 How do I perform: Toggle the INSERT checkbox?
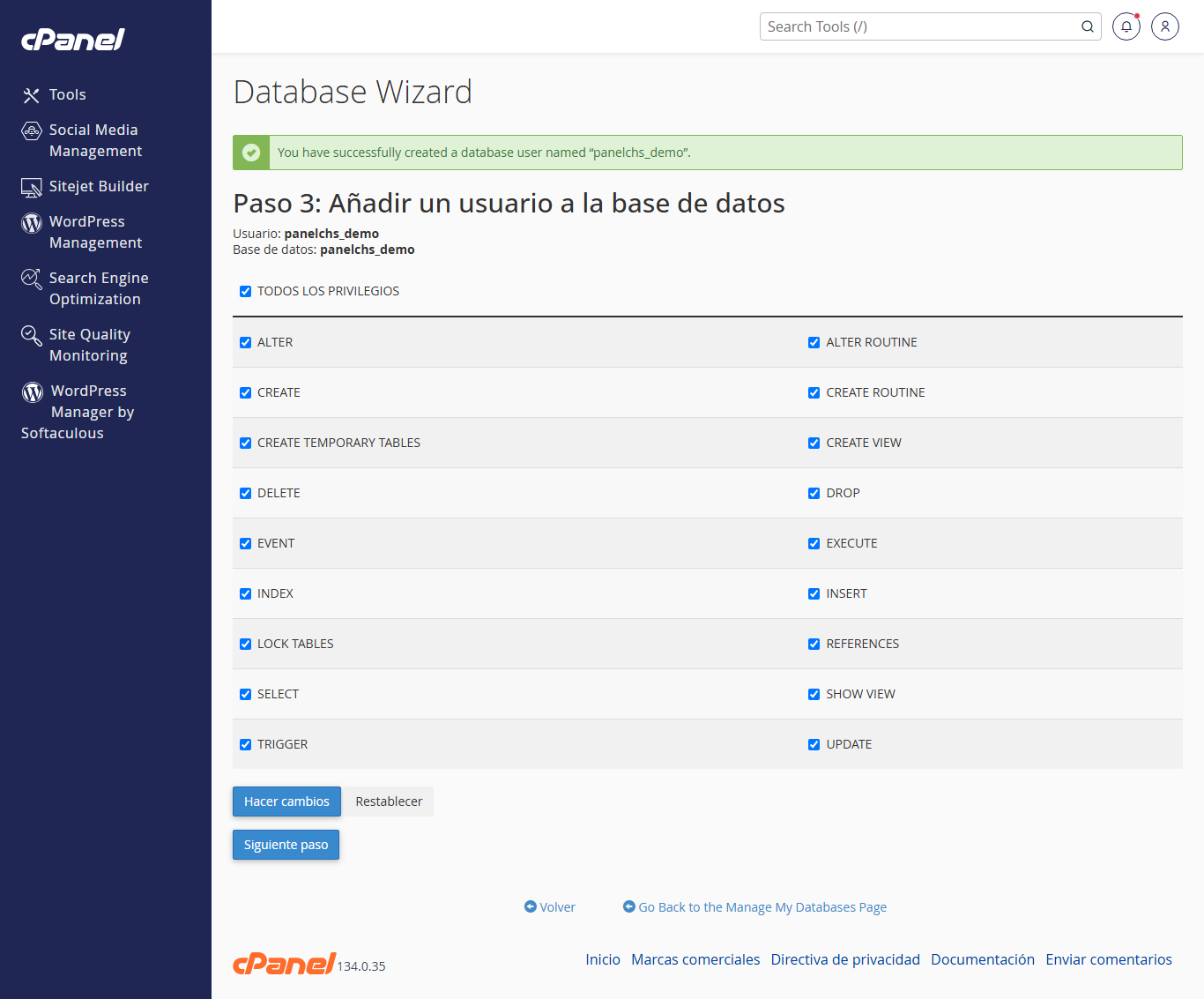[814, 593]
